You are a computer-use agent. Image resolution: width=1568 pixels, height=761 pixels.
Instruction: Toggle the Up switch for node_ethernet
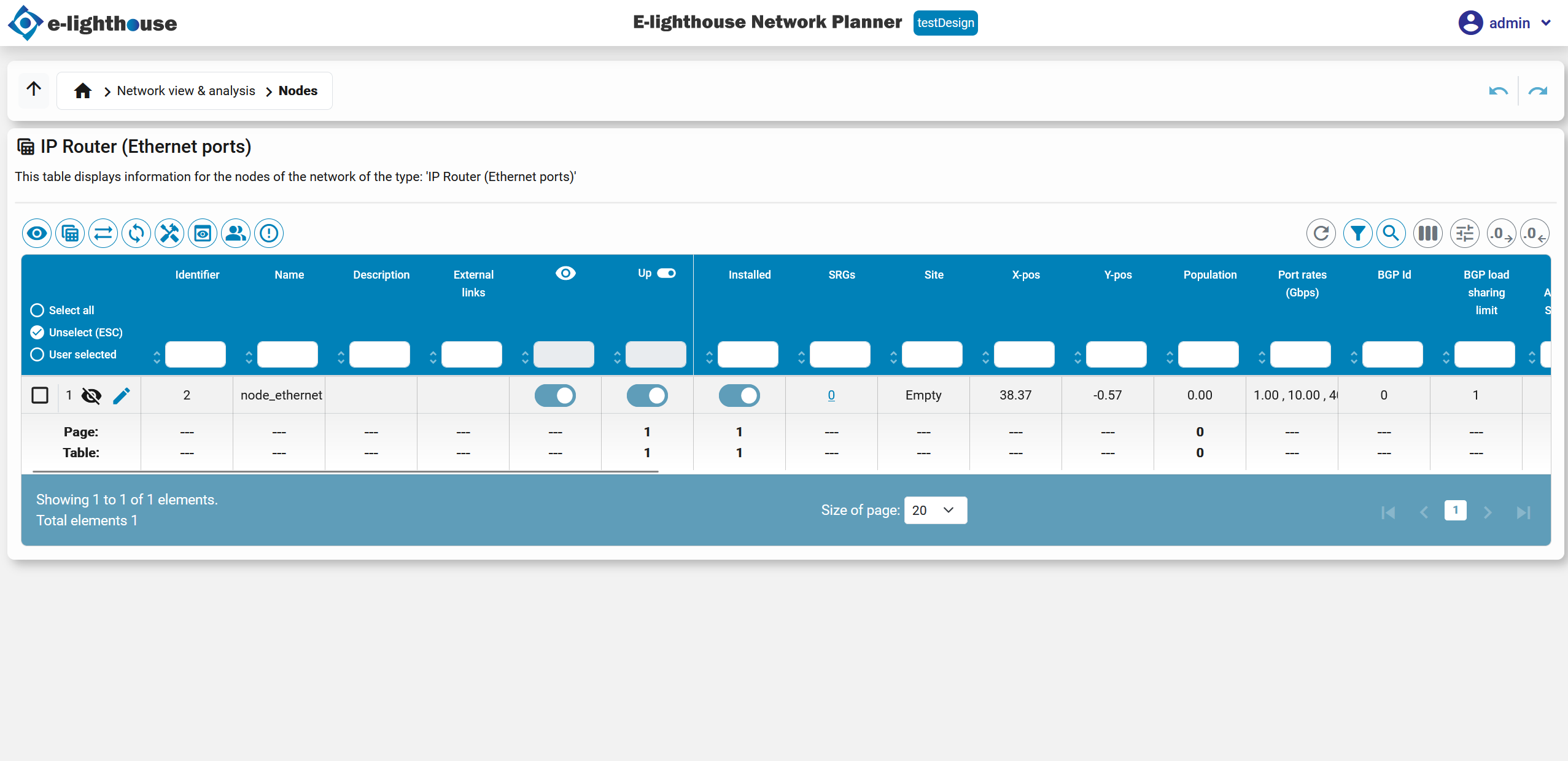point(648,396)
